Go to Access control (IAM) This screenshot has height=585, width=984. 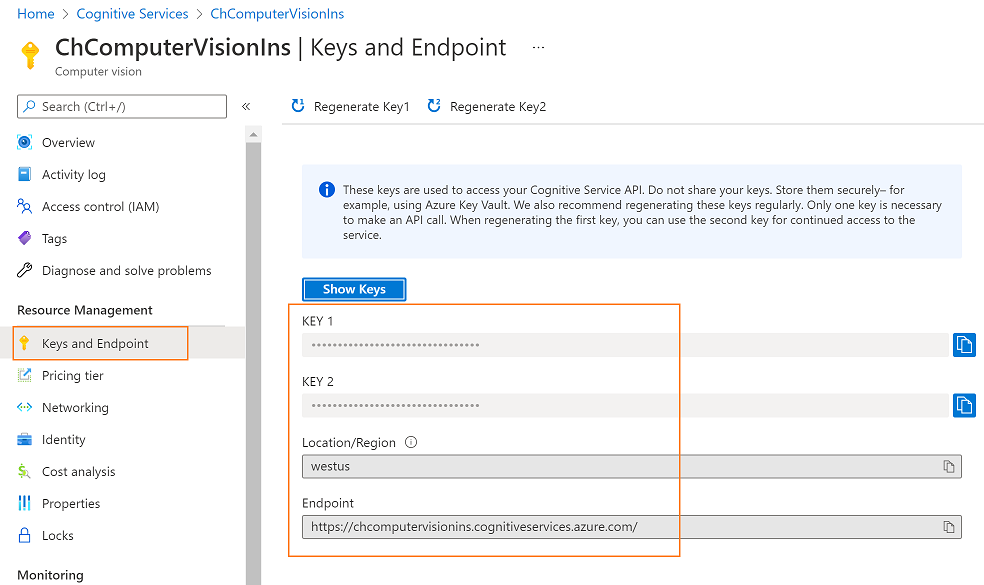click(x=100, y=207)
